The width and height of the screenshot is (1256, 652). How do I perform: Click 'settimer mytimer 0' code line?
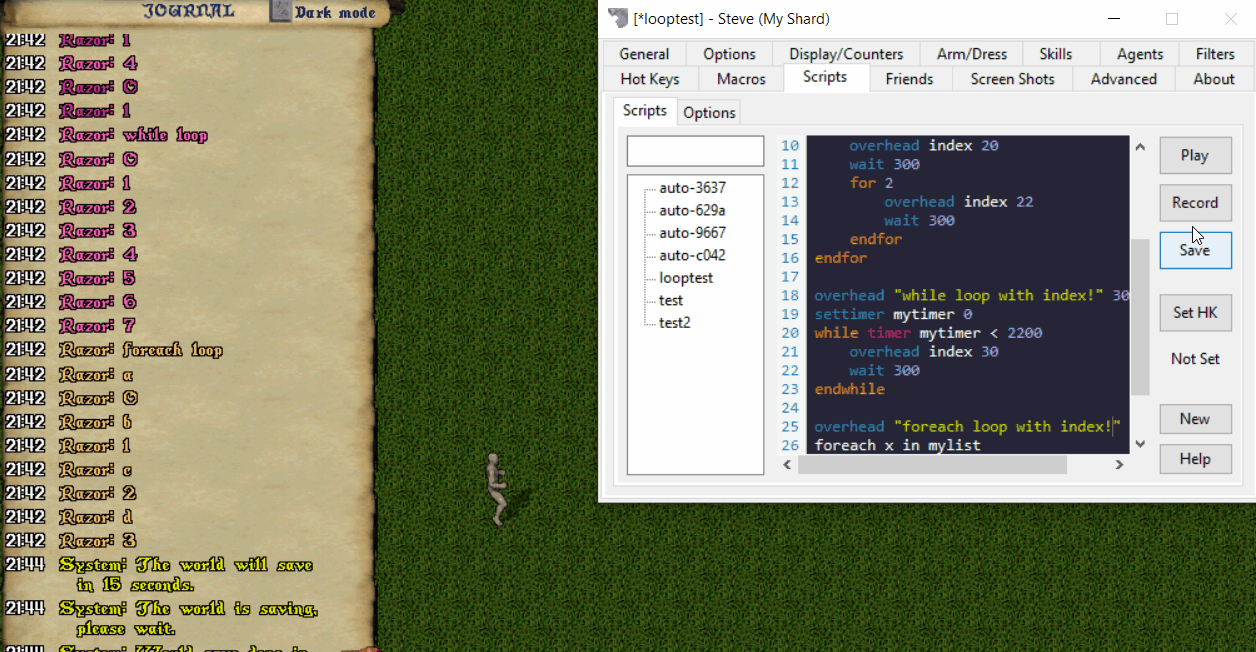pos(893,314)
